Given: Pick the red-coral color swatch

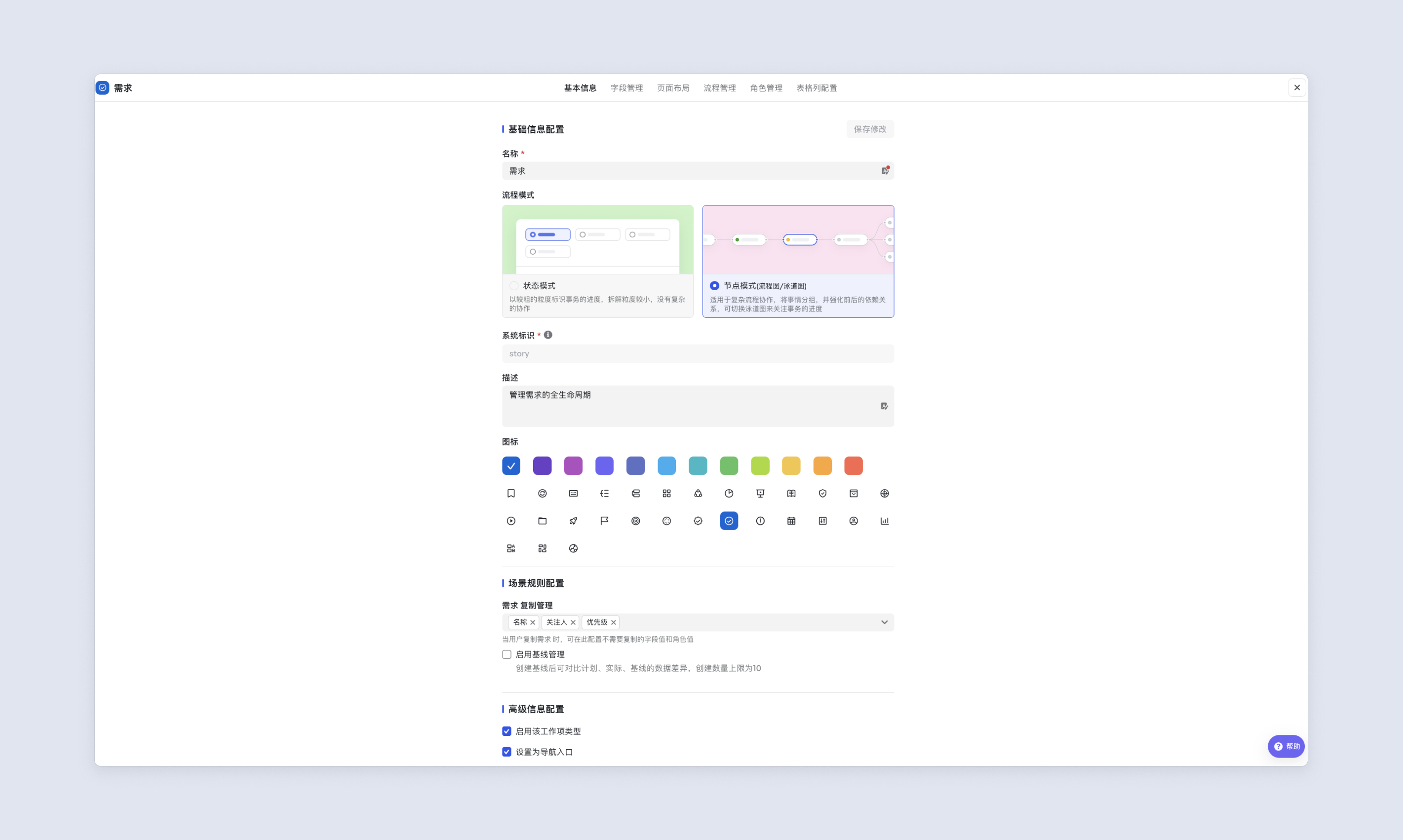Looking at the screenshot, I should (x=853, y=465).
